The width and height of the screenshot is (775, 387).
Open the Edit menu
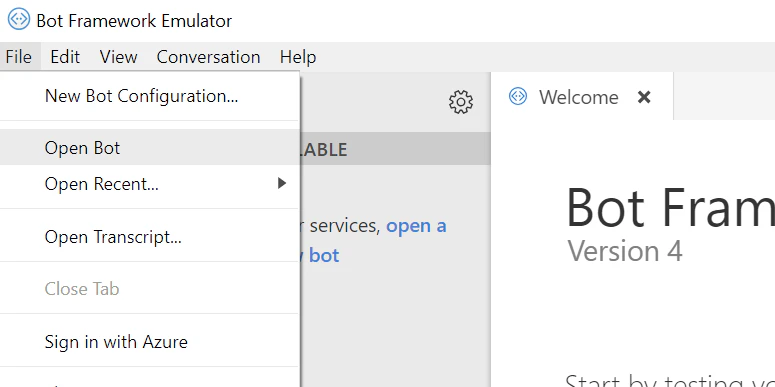pyautogui.click(x=65, y=57)
